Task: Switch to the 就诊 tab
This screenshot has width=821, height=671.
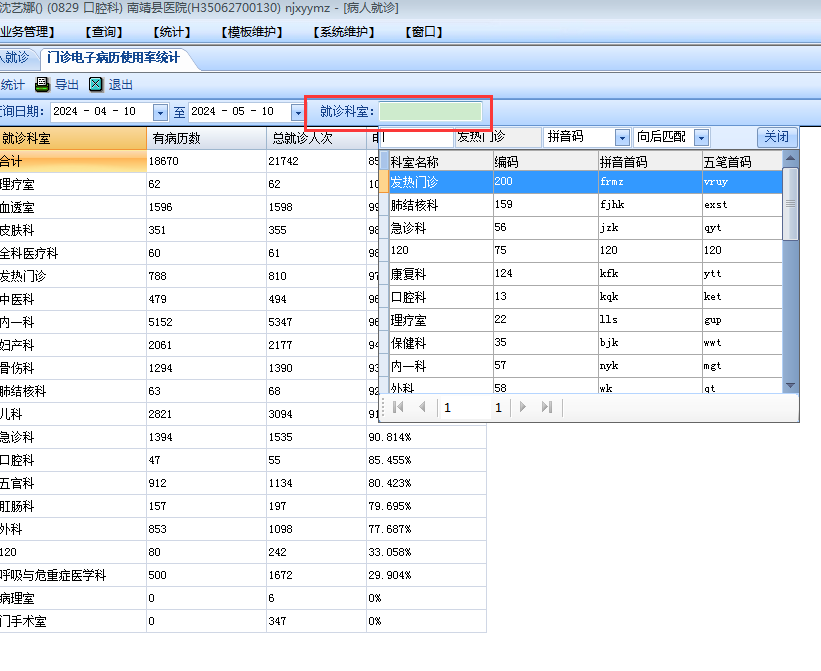Action: (16, 58)
